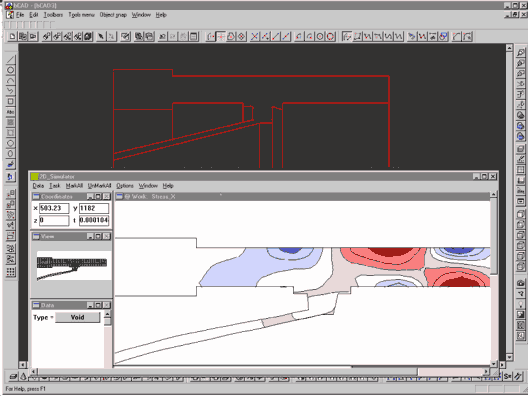
Task: Select the Arc drawing tool
Action: [x=10, y=80]
